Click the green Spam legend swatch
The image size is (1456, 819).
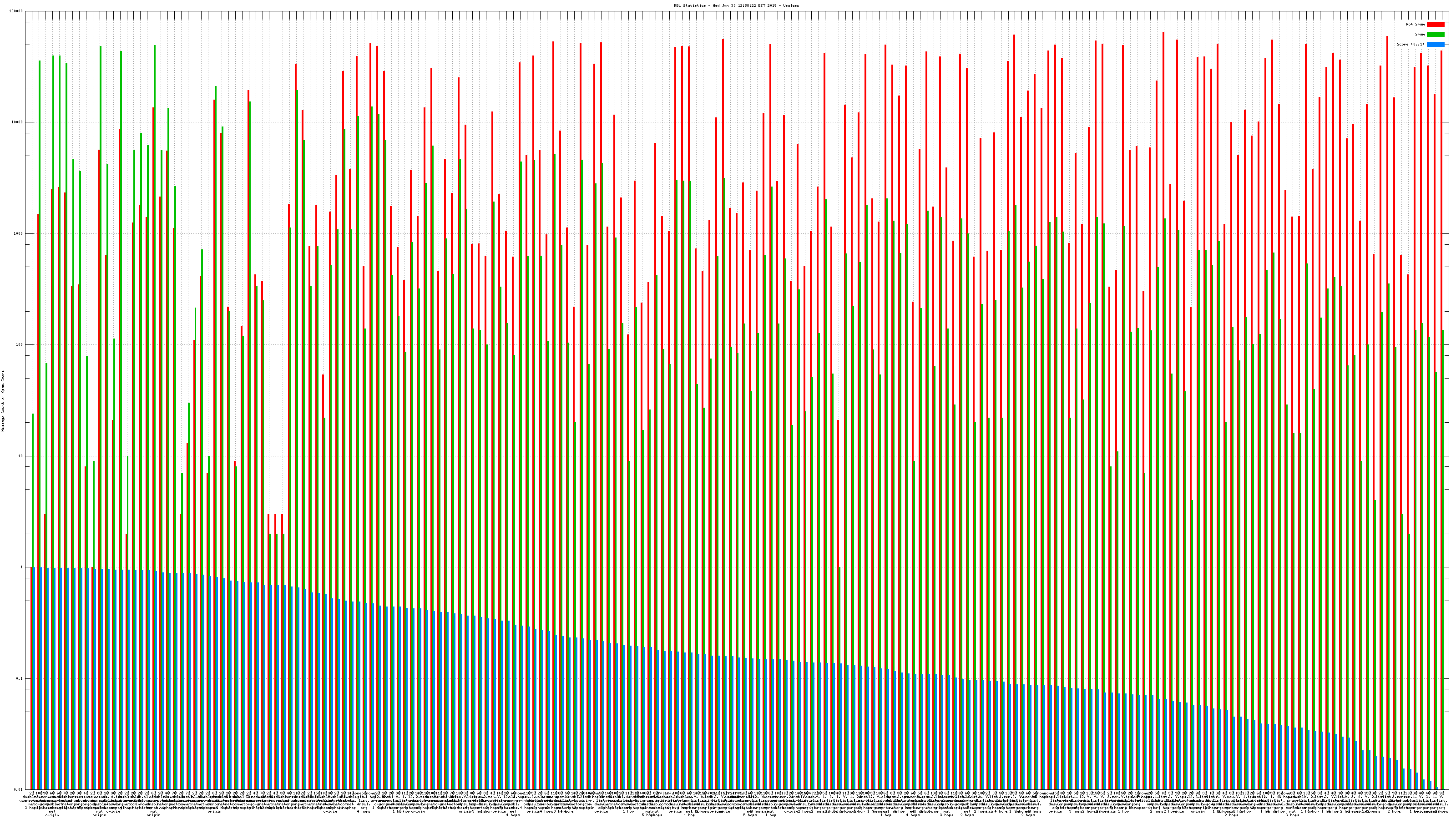(1435, 35)
